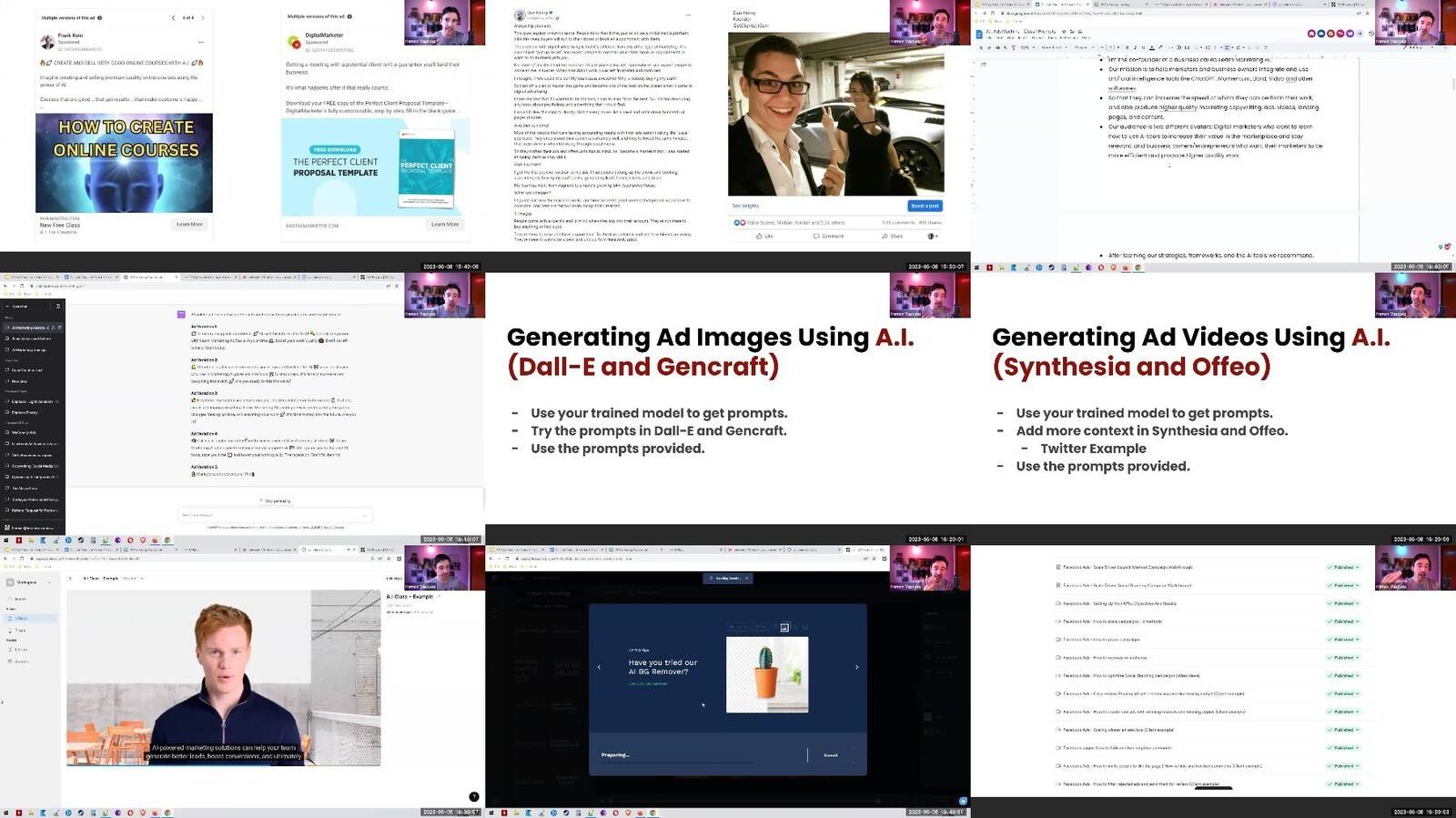This screenshot has width=1456, height=818.
Task: Open Published dropdown for 'How to scale campaigns'
Action: (1343, 621)
